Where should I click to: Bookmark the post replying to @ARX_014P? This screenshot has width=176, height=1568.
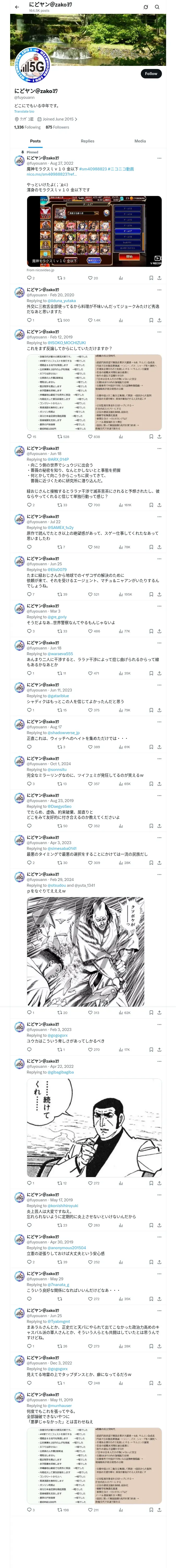[x=150, y=505]
